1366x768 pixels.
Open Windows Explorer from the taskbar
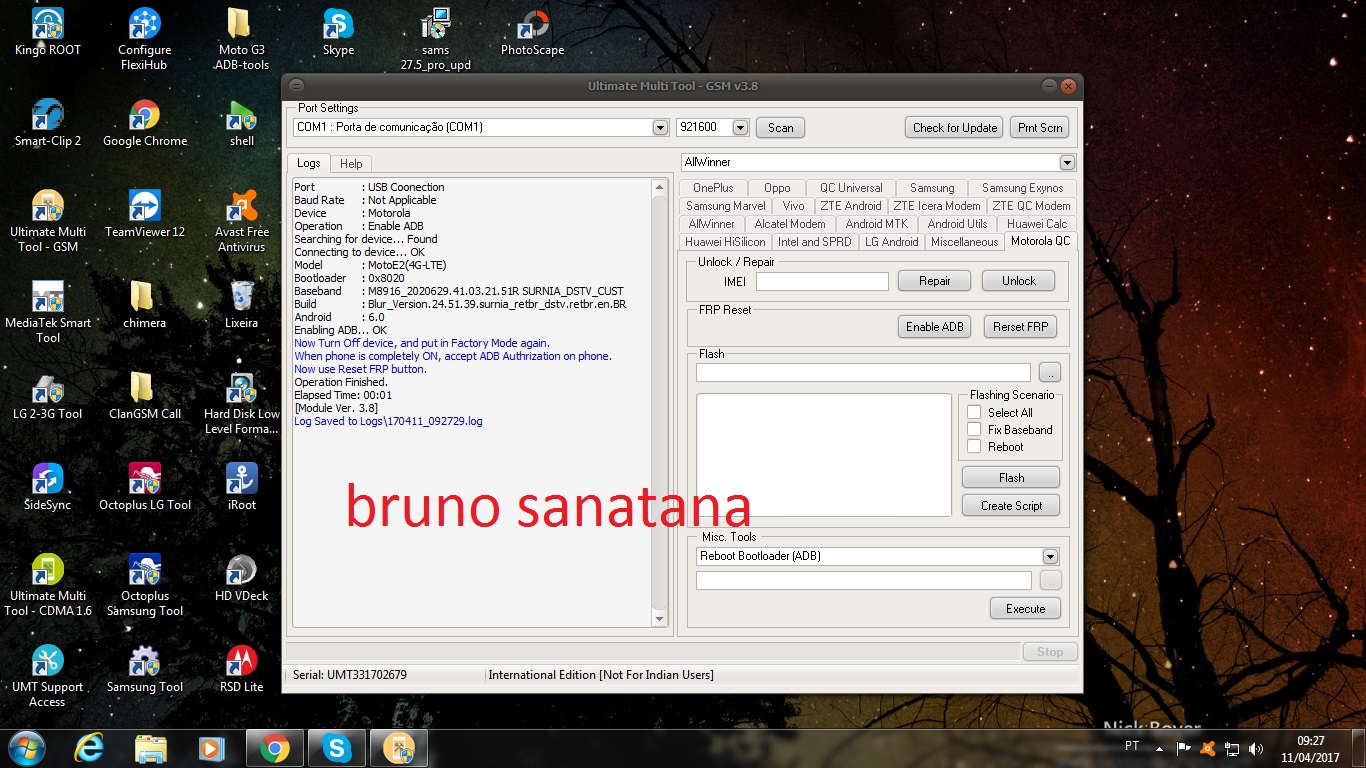pyautogui.click(x=151, y=748)
